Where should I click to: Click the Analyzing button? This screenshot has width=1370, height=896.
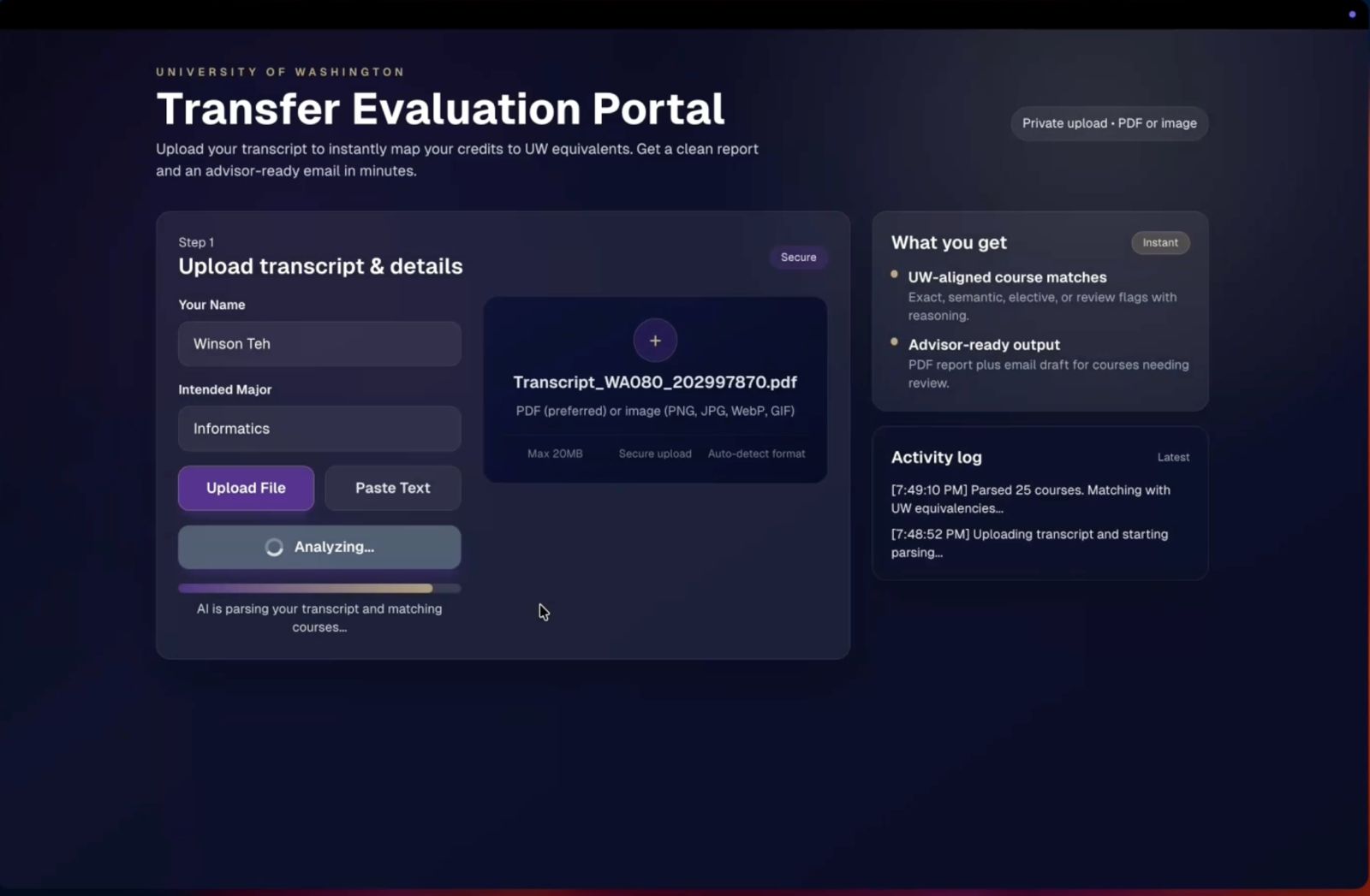tap(319, 547)
